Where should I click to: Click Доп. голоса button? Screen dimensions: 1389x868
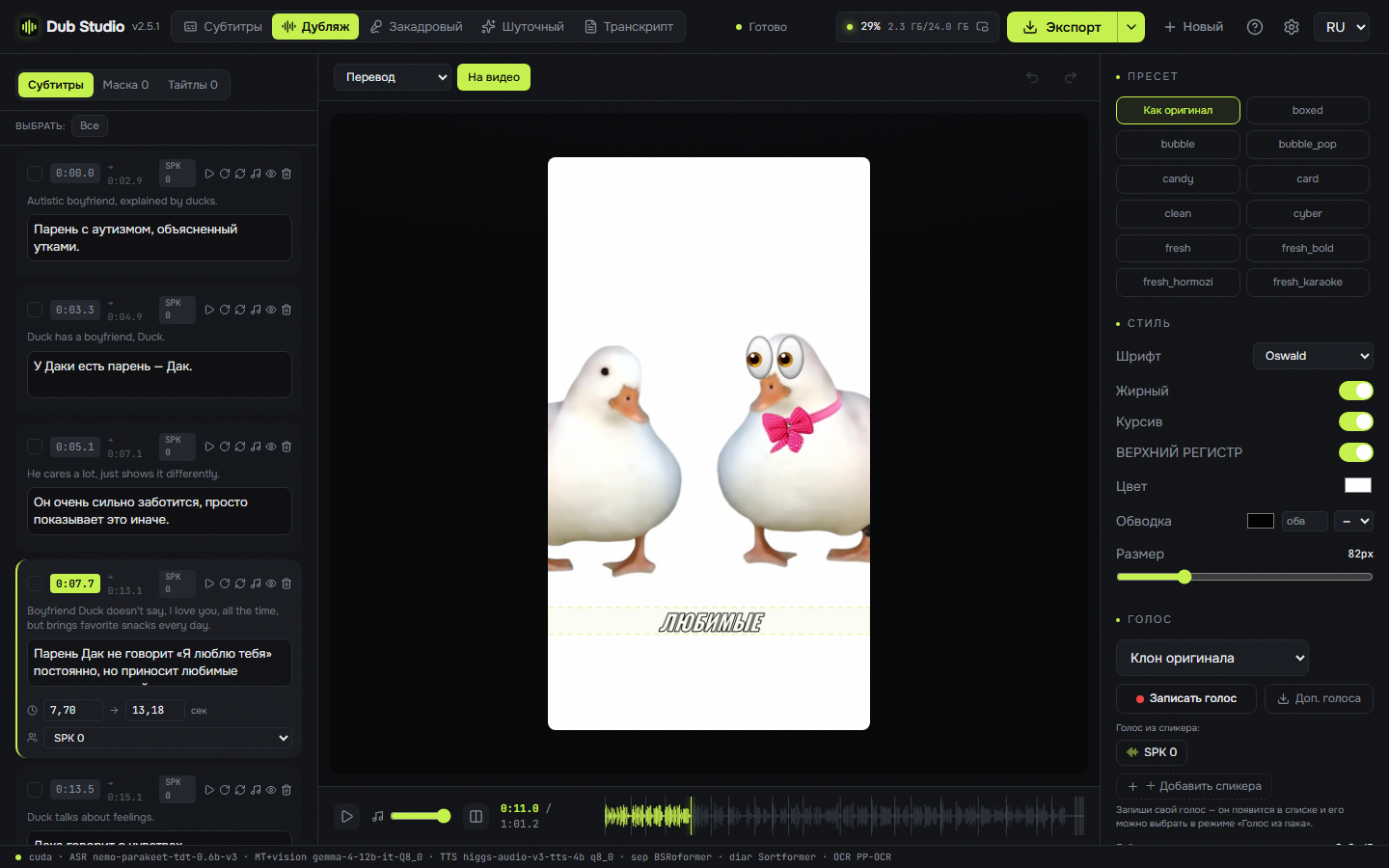(1319, 698)
